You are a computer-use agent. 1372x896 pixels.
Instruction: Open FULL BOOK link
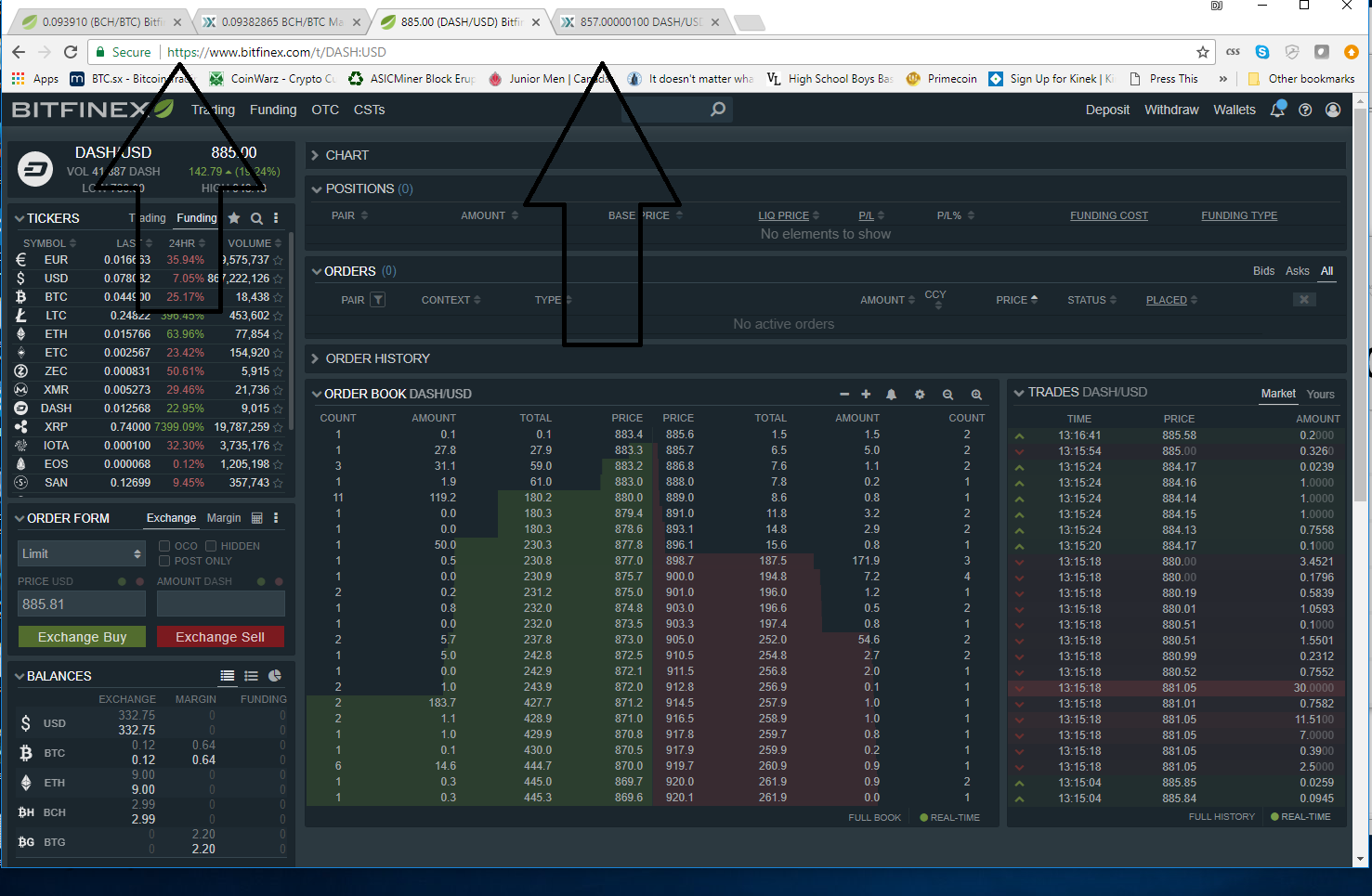click(x=874, y=818)
